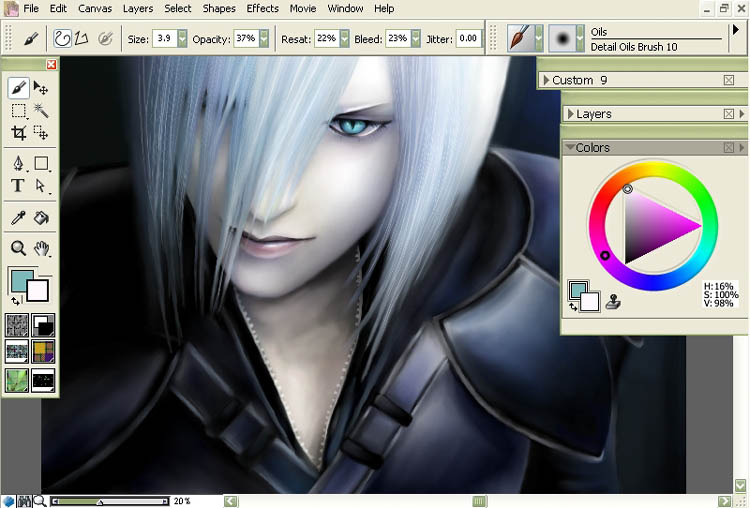Select the Layer Adjuster tool
The image size is (750, 508).
41,88
